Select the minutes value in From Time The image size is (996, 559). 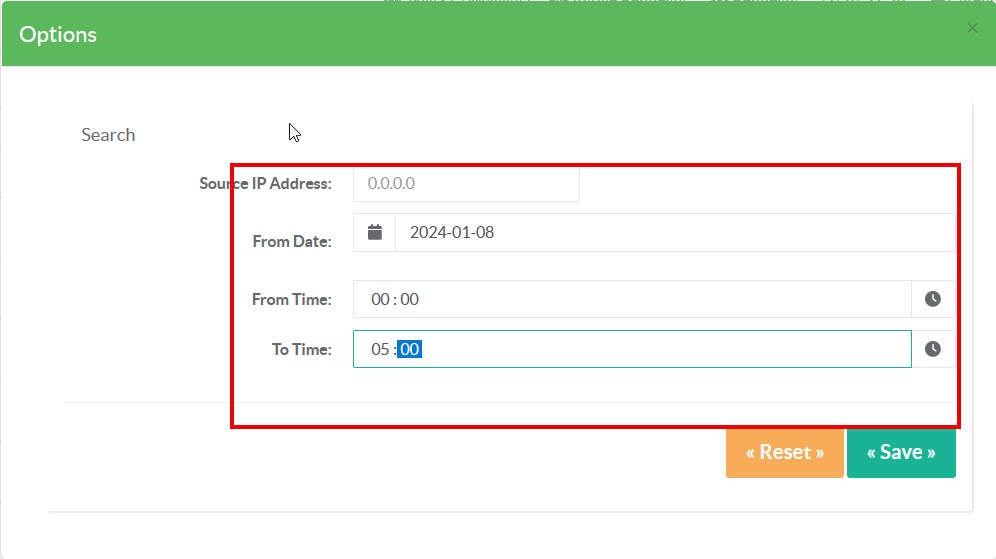[410, 299]
